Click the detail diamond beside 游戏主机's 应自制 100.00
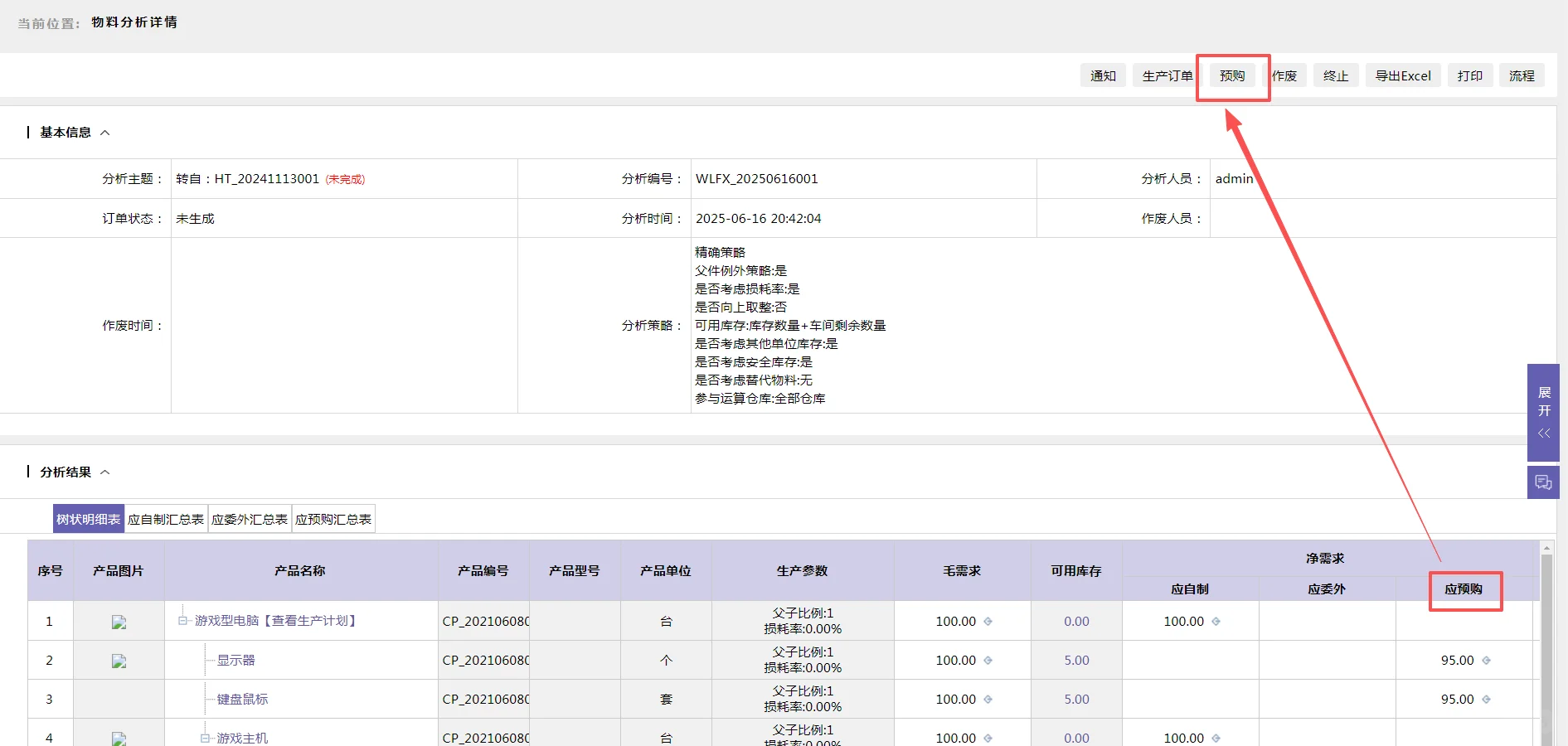1568x746 pixels. tap(1217, 737)
